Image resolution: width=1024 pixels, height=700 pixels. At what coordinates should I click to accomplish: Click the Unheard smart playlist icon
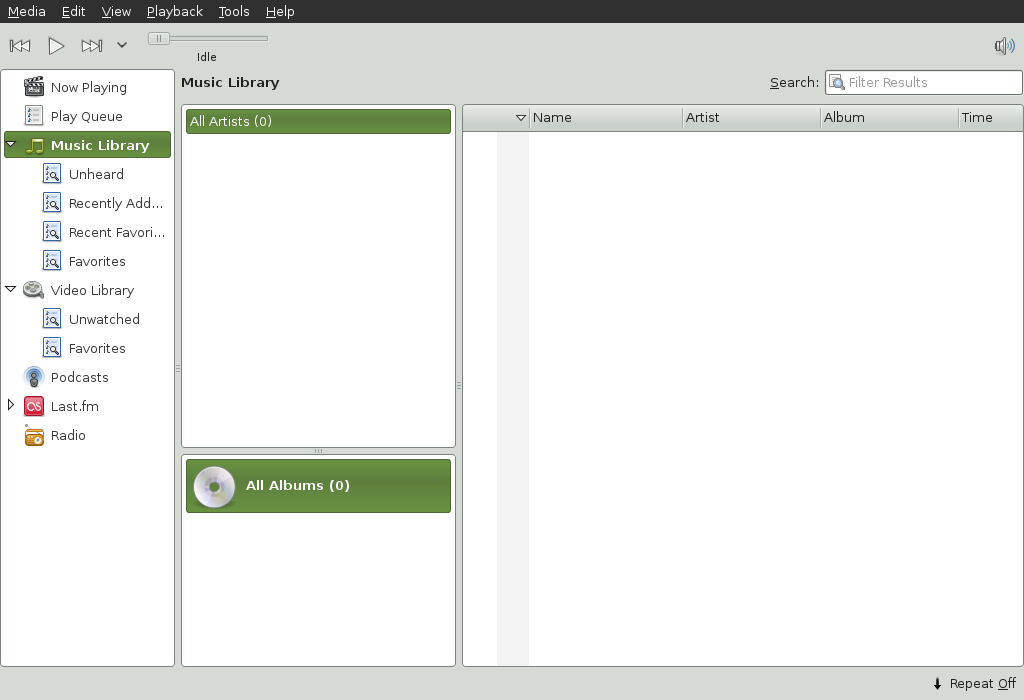(x=51, y=174)
